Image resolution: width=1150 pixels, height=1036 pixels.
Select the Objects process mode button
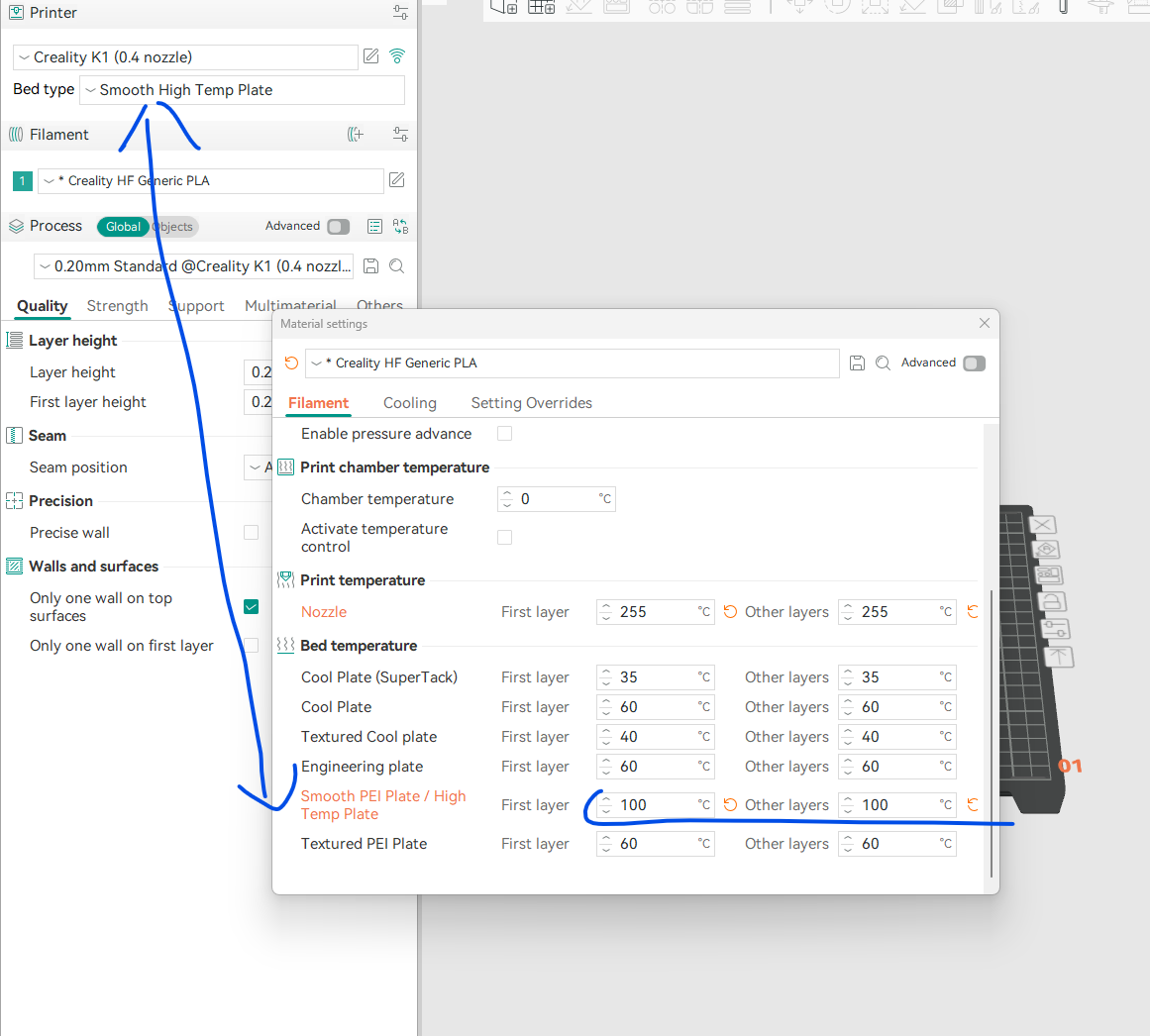tap(176, 227)
